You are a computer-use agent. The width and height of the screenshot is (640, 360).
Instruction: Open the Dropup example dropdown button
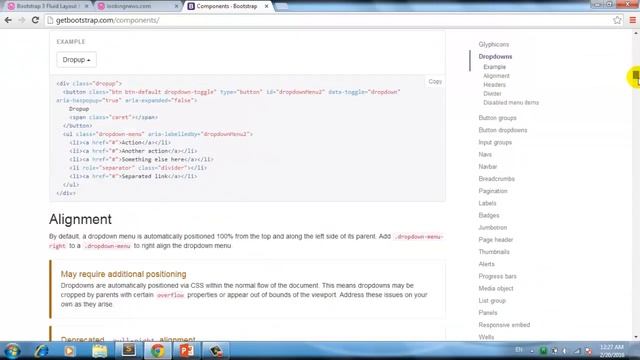[x=76, y=60]
